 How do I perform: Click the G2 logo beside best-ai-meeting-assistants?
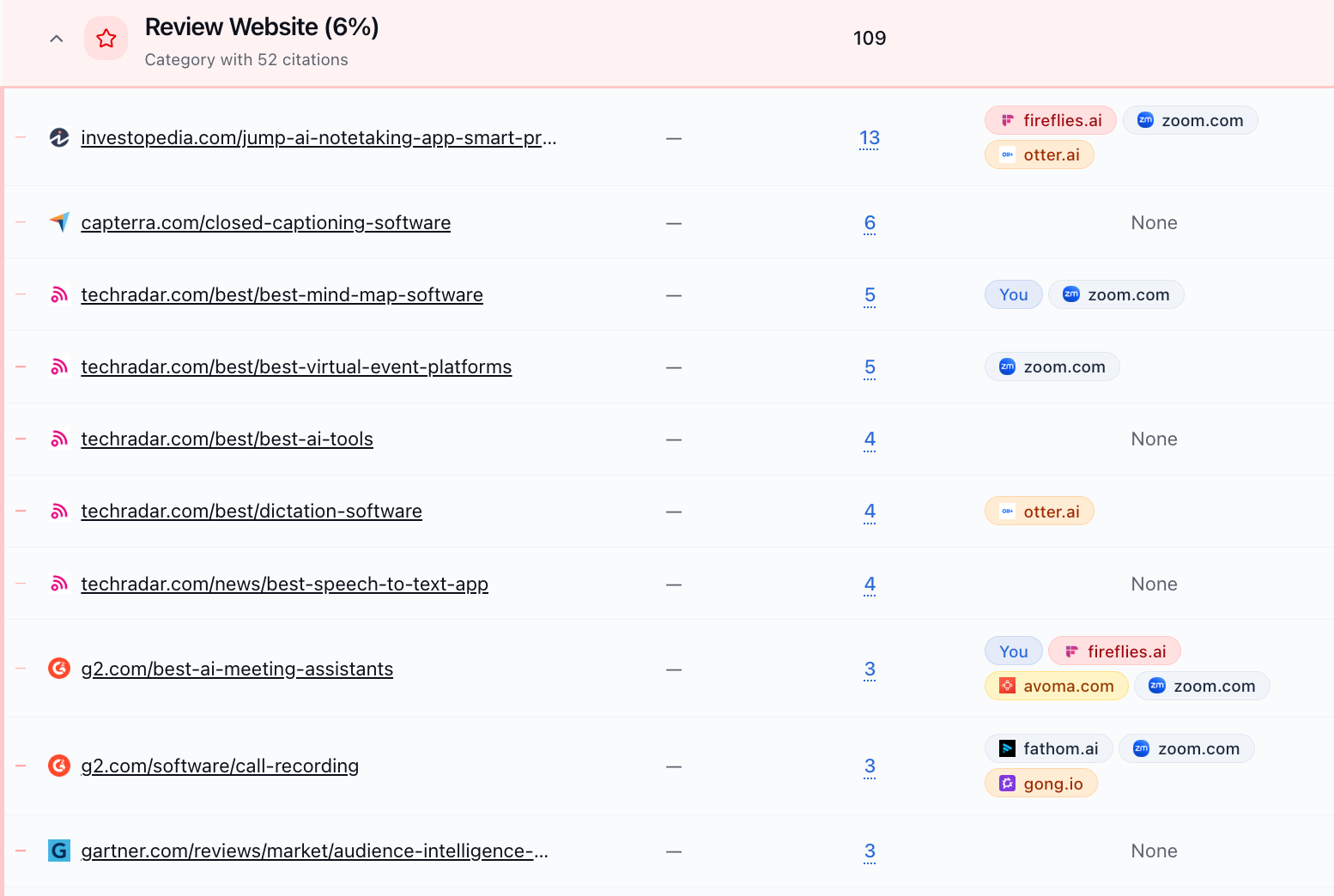point(59,669)
